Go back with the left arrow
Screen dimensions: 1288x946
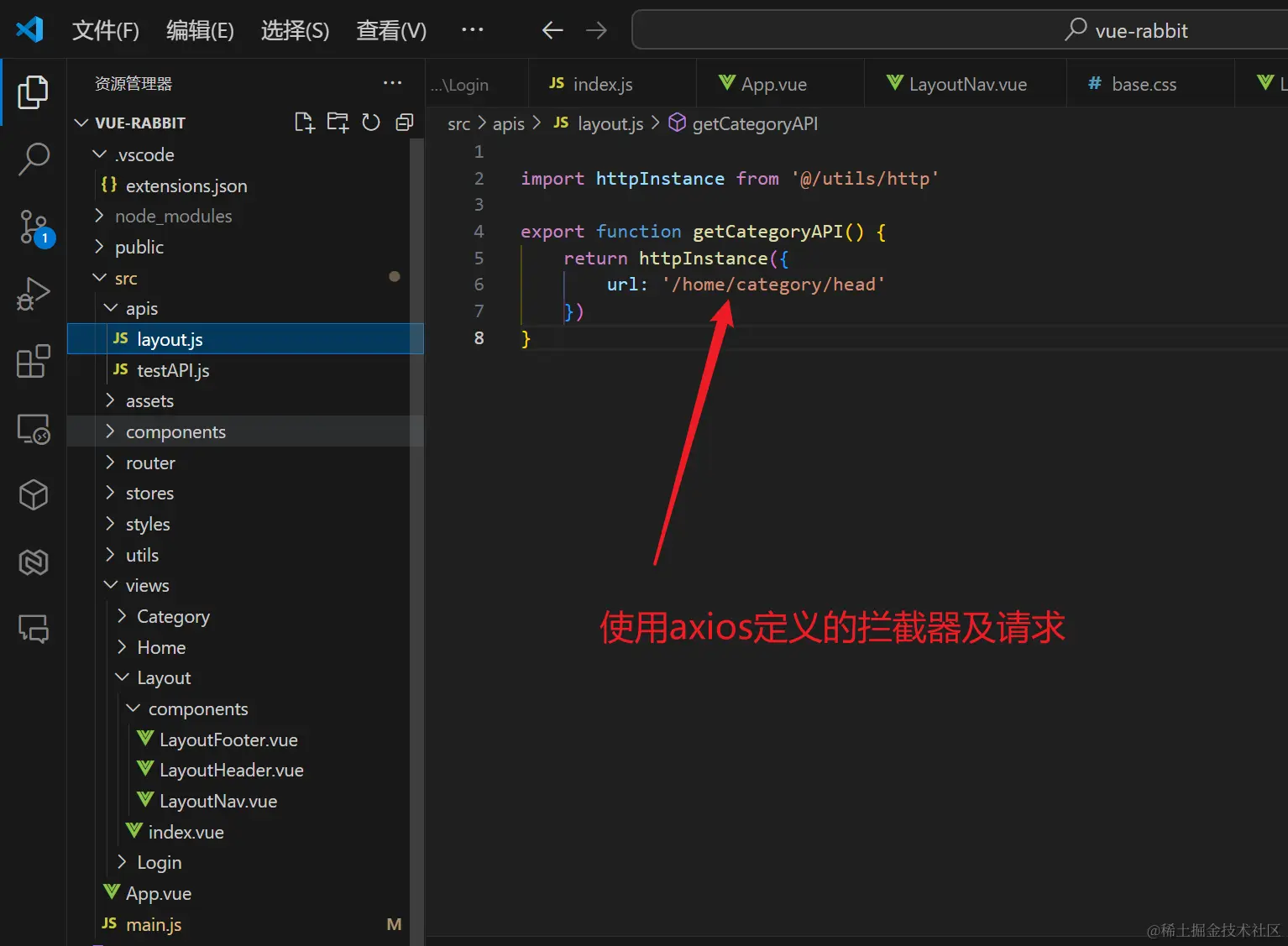552,31
